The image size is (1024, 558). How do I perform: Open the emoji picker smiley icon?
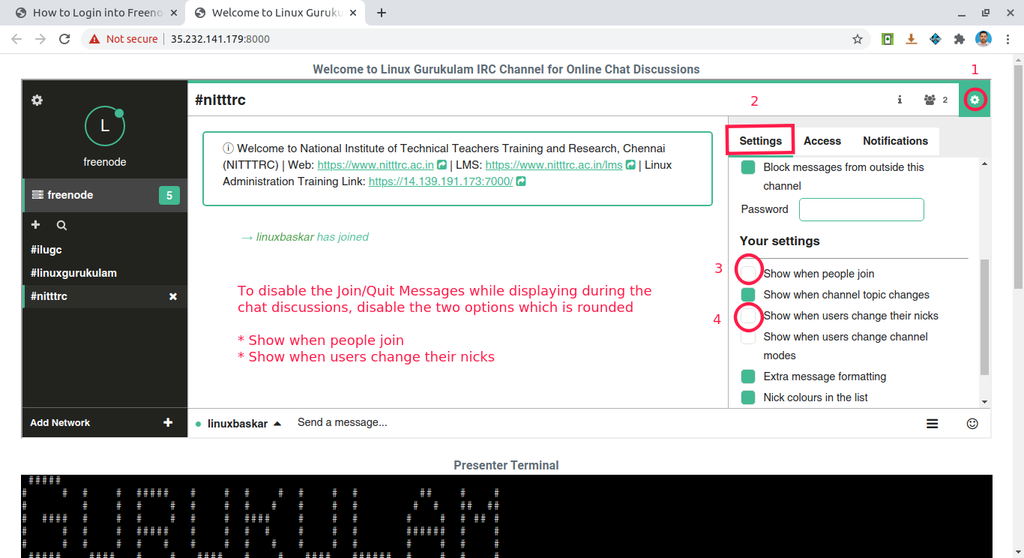pos(972,423)
